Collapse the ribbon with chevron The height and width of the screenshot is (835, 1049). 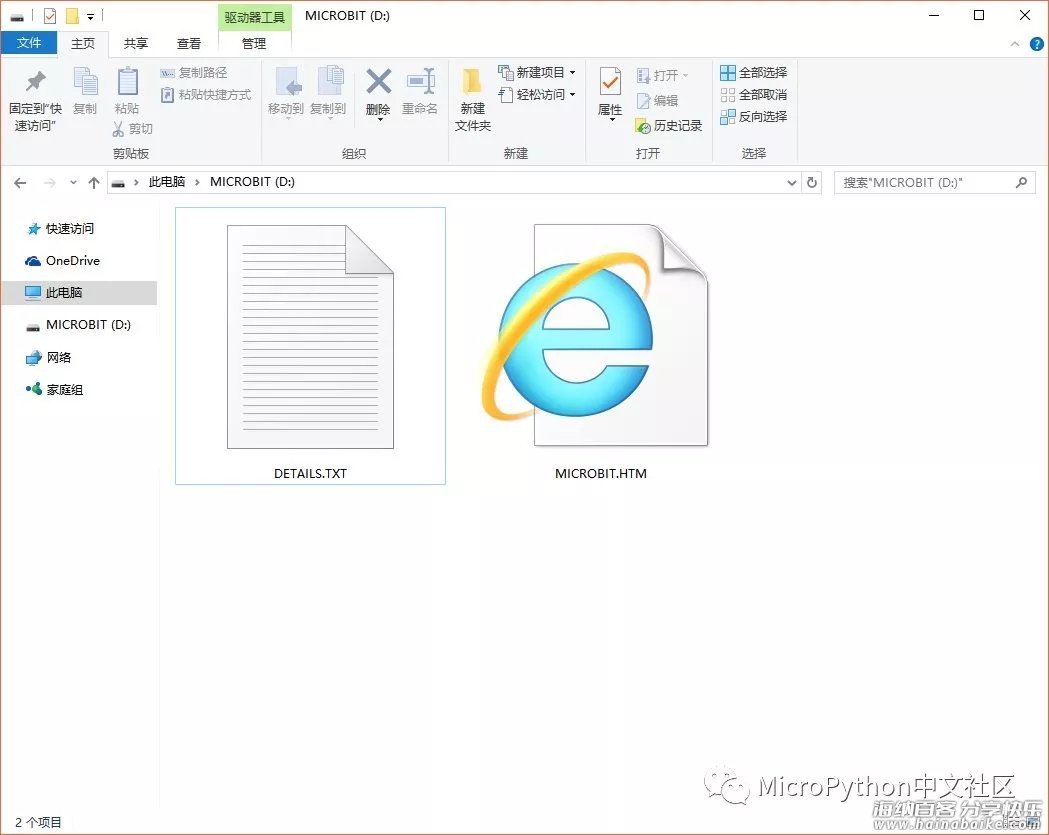point(1015,44)
